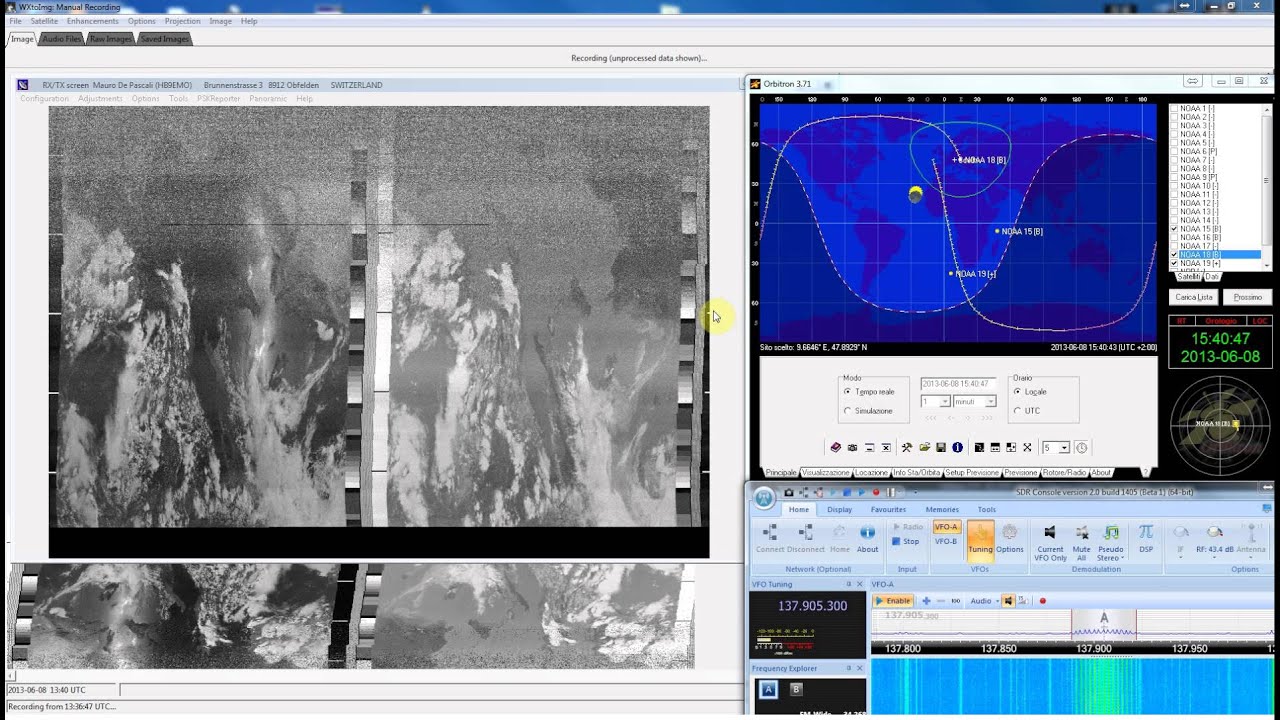Select VFO-A button in VFOs group

coord(946,527)
